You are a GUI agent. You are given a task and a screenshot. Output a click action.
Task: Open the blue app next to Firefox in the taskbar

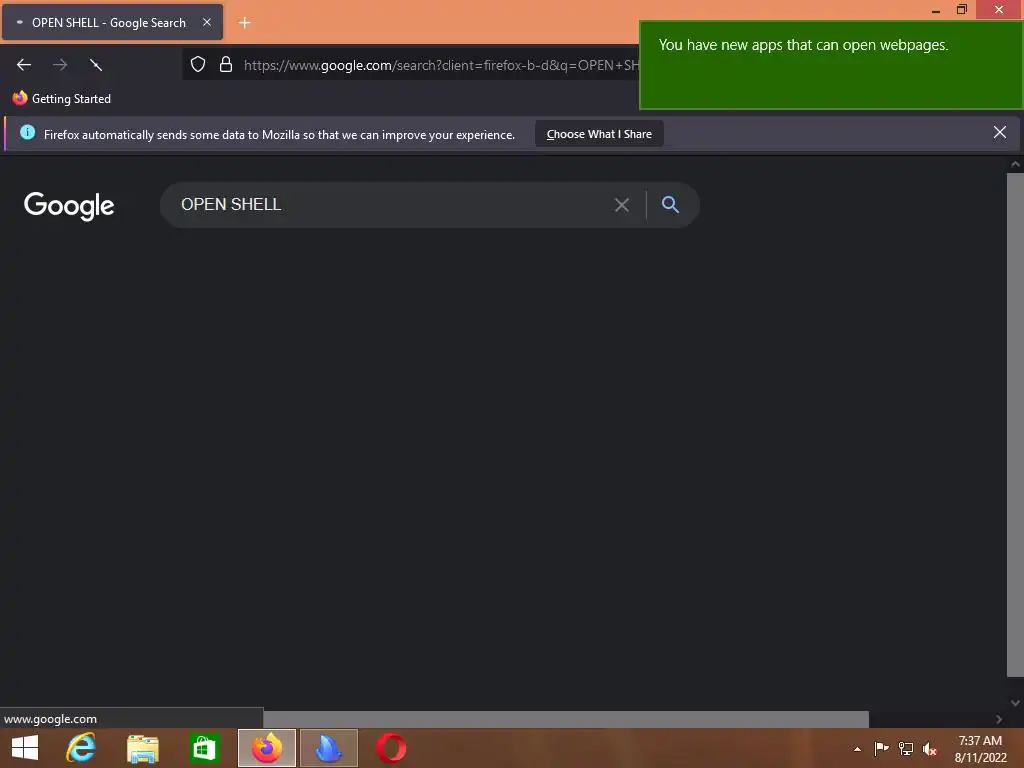coord(328,748)
